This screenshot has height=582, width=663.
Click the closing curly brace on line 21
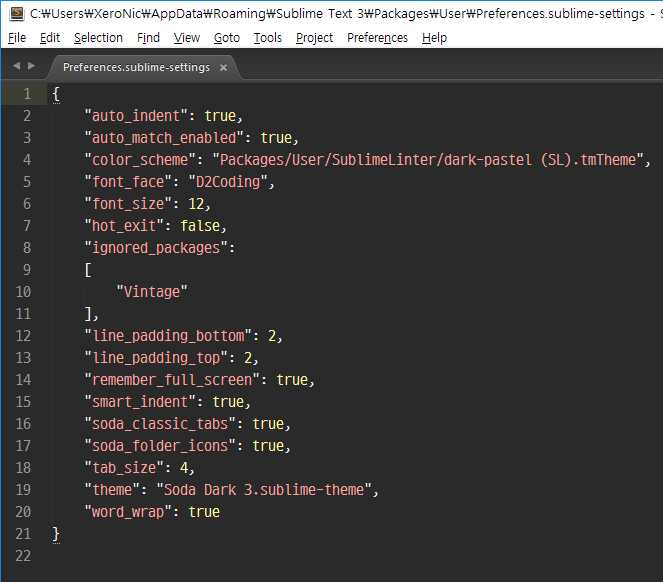(55, 534)
